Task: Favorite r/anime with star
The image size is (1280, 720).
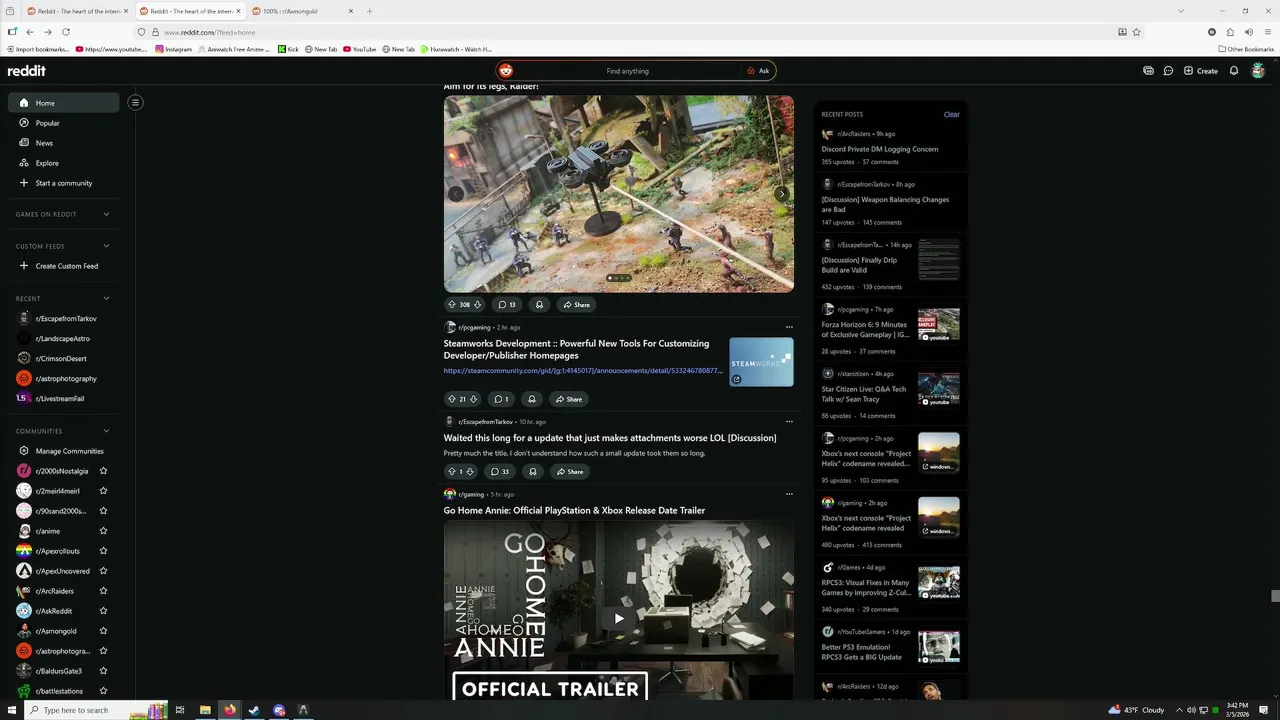Action: (103, 531)
